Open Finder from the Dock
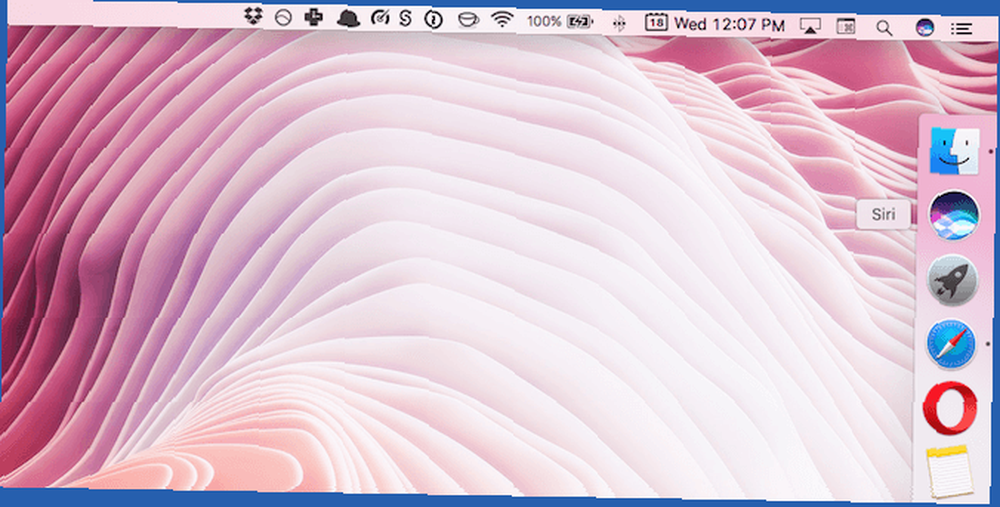 954,151
